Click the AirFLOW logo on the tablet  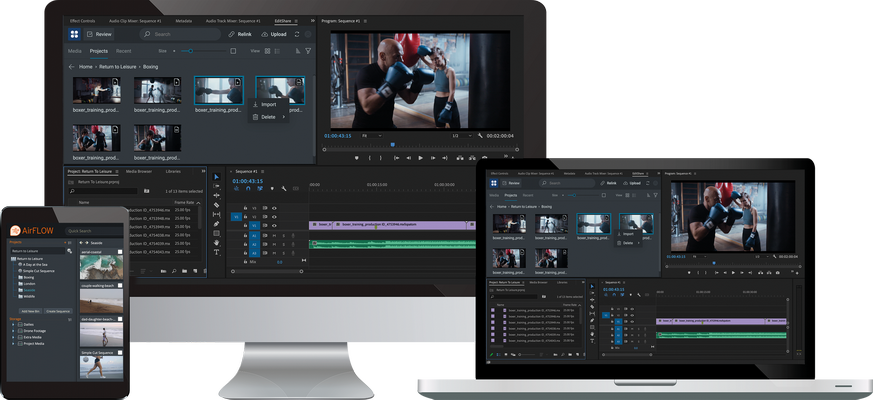point(31,230)
